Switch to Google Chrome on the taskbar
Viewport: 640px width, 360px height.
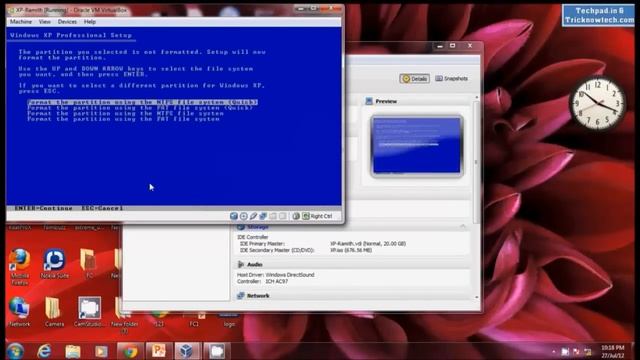coord(130,351)
